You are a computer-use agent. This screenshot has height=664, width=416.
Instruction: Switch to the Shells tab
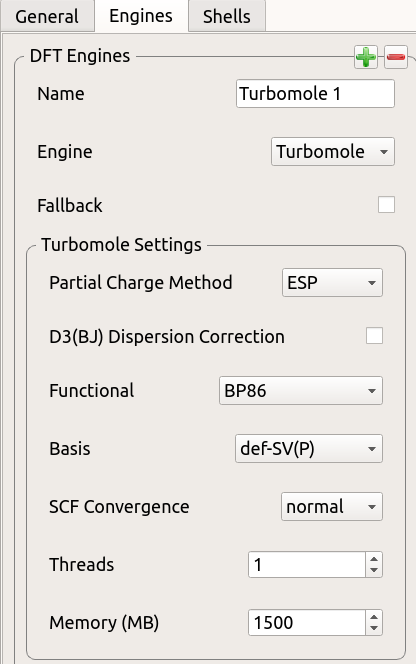[227, 17]
